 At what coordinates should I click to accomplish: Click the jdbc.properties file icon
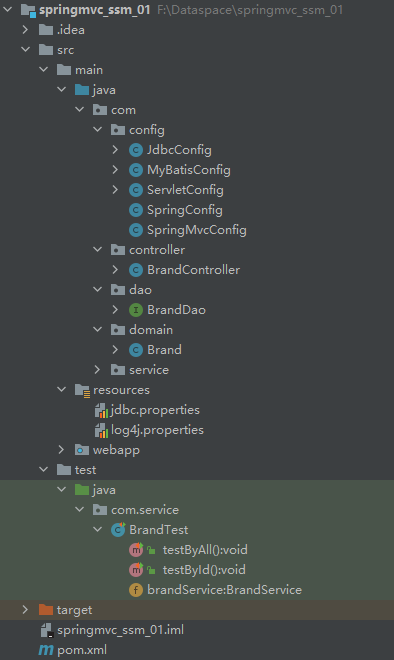tap(101, 410)
